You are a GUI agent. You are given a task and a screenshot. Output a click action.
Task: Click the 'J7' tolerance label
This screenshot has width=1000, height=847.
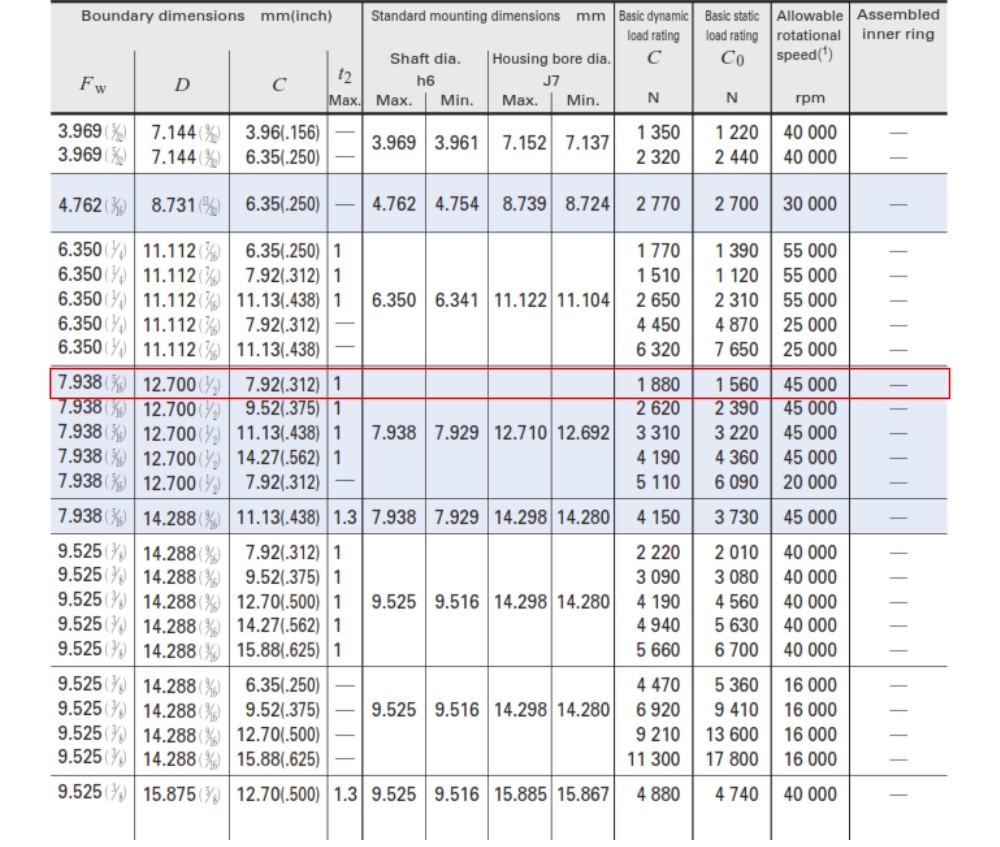pyautogui.click(x=551, y=80)
